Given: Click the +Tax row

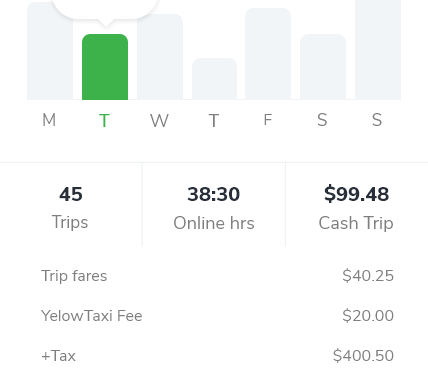Looking at the screenshot, I should [217, 356].
